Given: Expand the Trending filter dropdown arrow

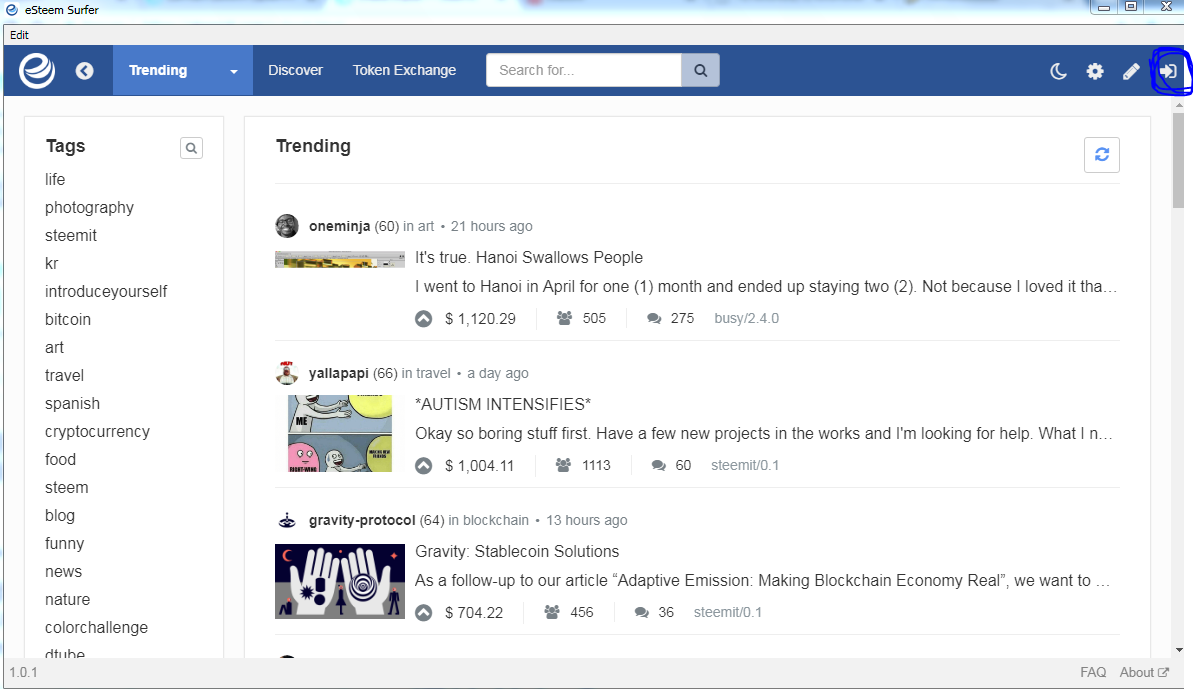Looking at the screenshot, I should pos(234,71).
